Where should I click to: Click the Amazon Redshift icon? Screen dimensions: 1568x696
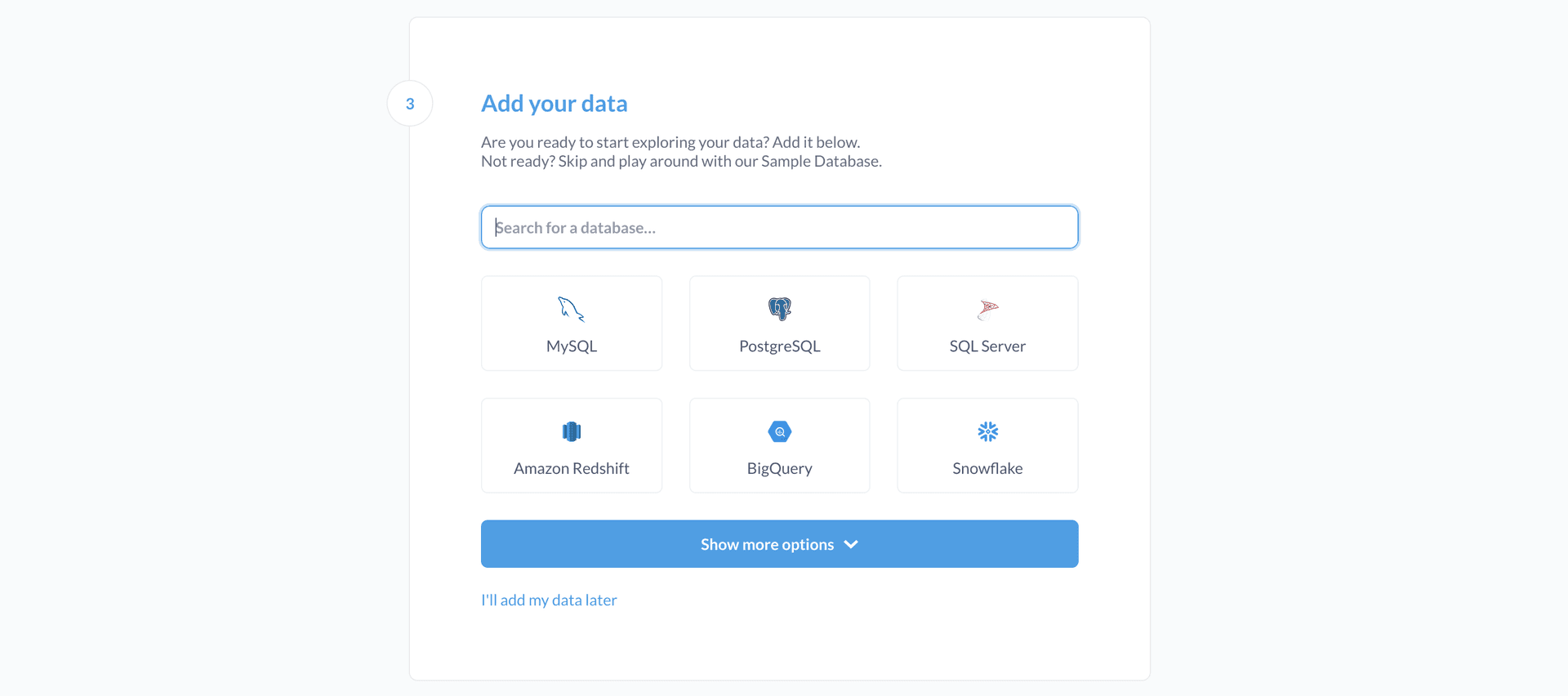(572, 431)
